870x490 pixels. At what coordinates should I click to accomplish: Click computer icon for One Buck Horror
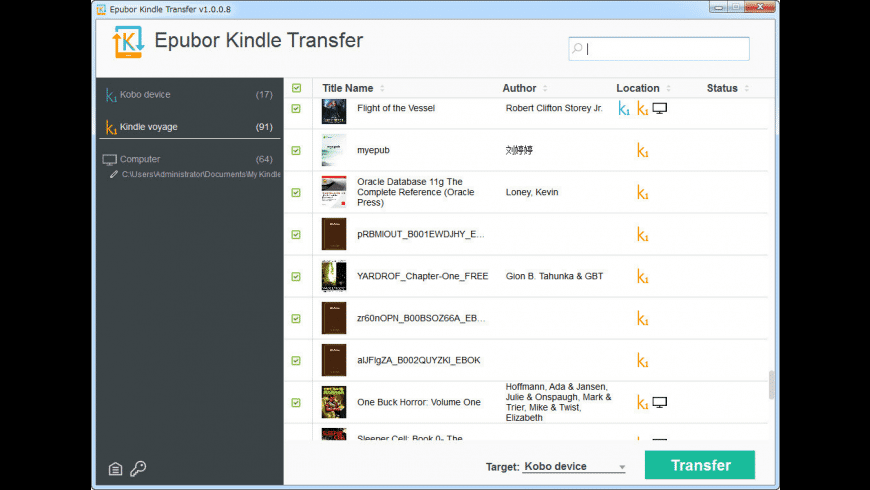coord(660,402)
